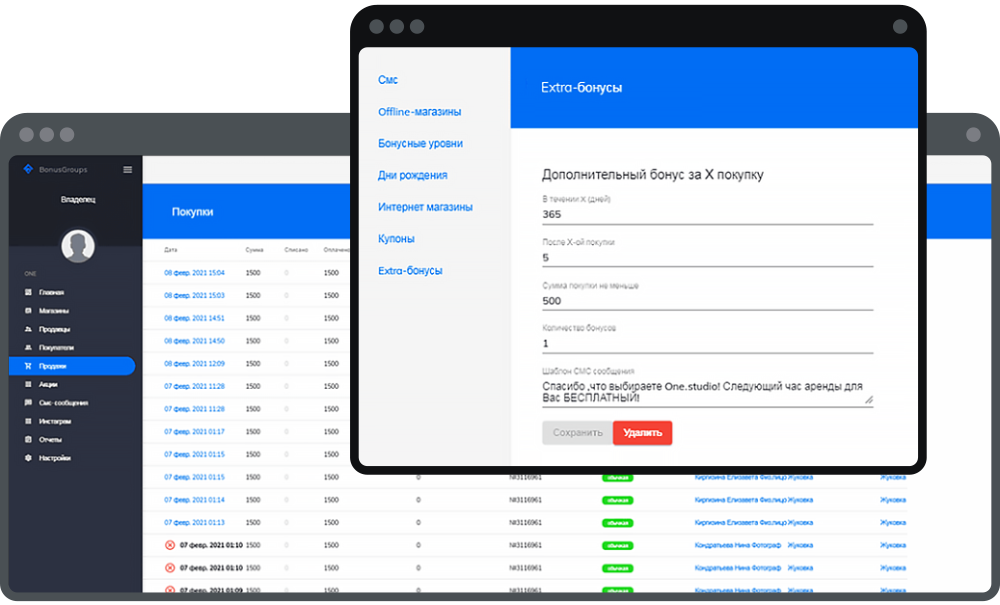Click the В течении Х (дней) field
The width and height of the screenshot is (1000, 605).
point(707,215)
